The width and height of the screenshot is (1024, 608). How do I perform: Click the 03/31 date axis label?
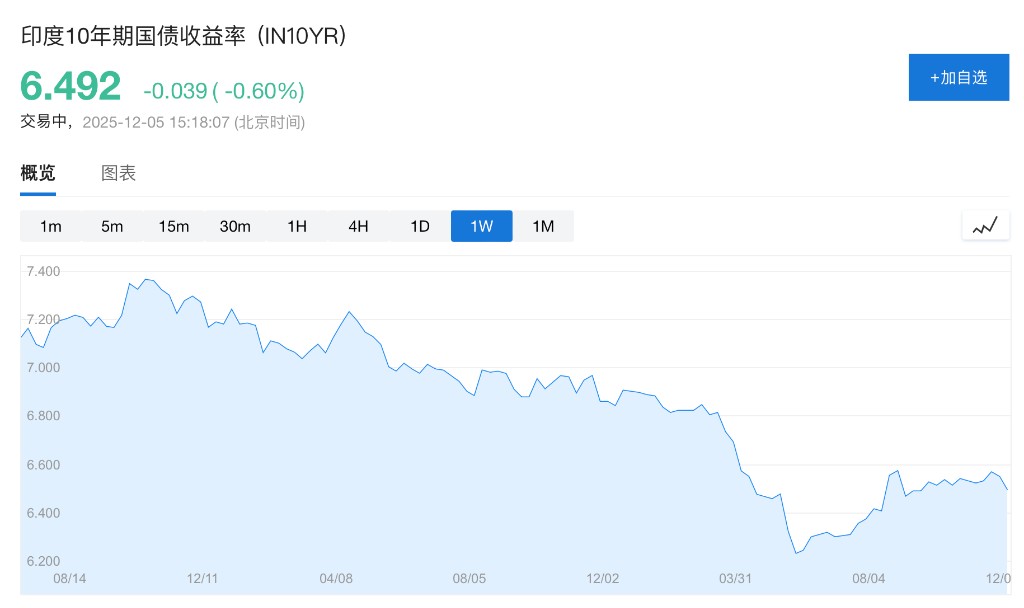click(735, 578)
